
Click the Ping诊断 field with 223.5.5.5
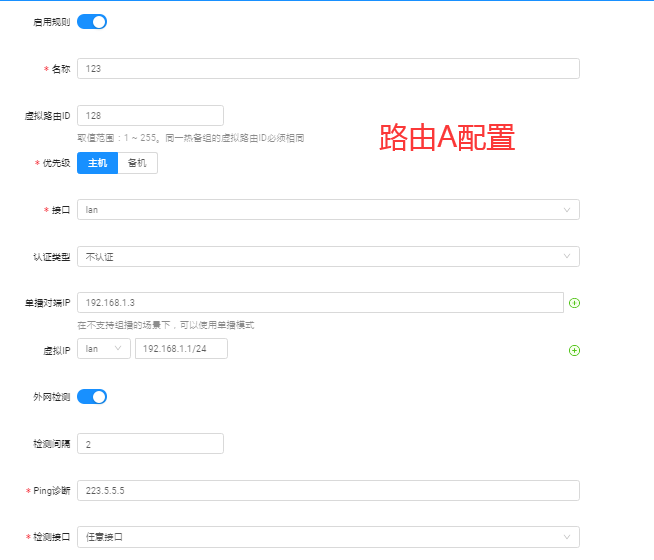coord(328,490)
